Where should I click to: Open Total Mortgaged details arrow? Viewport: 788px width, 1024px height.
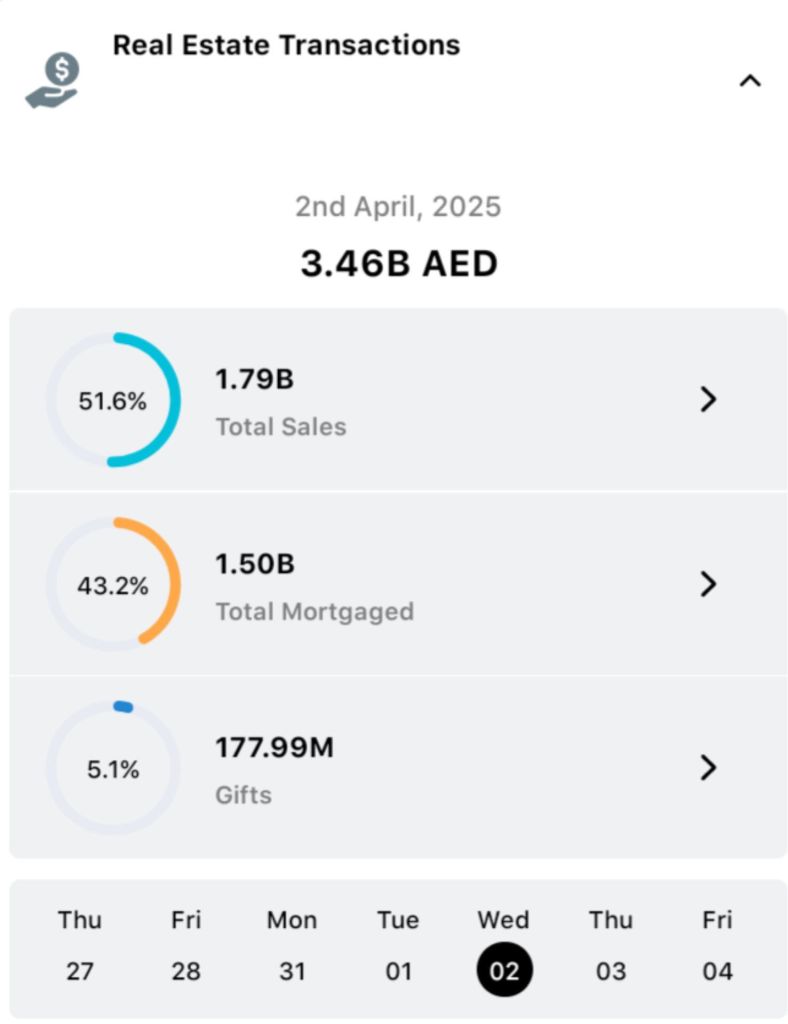708,584
